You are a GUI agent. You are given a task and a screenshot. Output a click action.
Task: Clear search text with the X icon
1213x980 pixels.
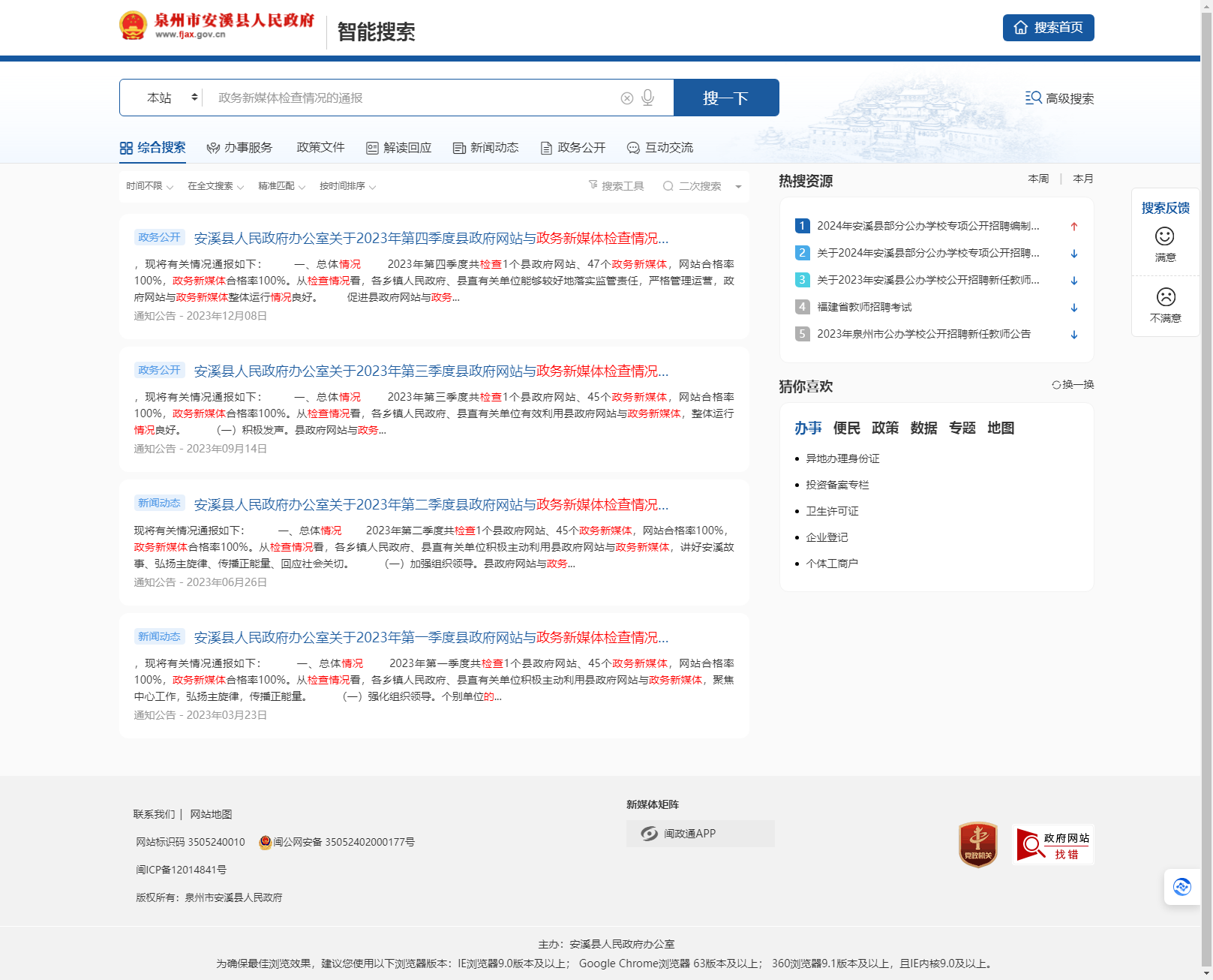tap(627, 98)
